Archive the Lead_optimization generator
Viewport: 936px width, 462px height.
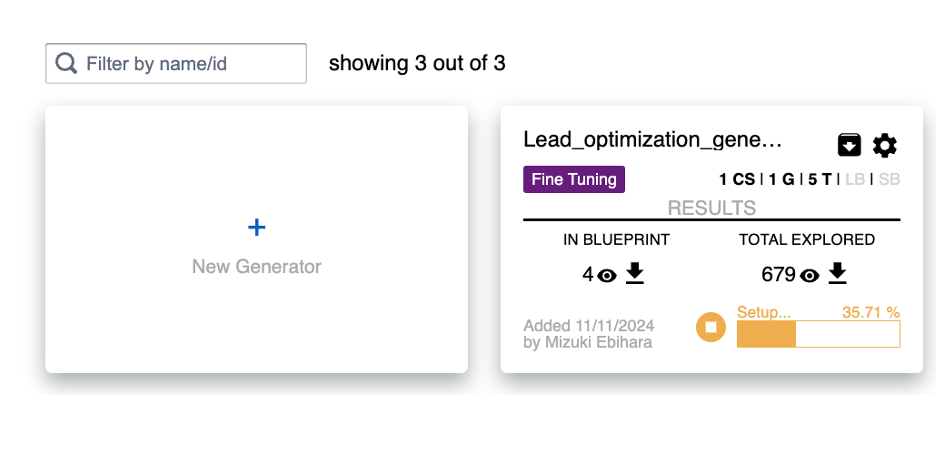849,145
